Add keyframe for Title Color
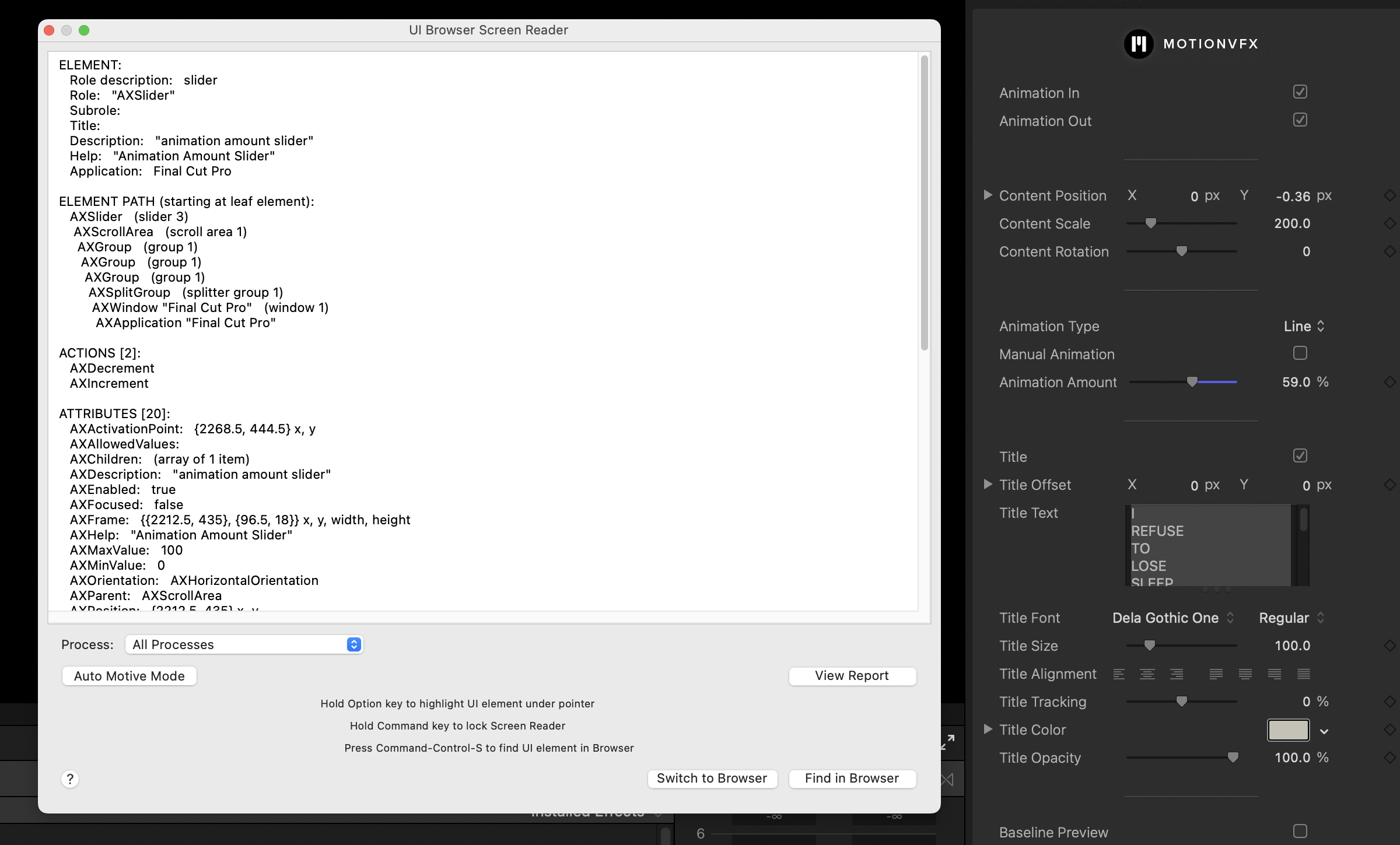Screen dimensions: 1400x845 pyautogui.click(x=1390, y=730)
